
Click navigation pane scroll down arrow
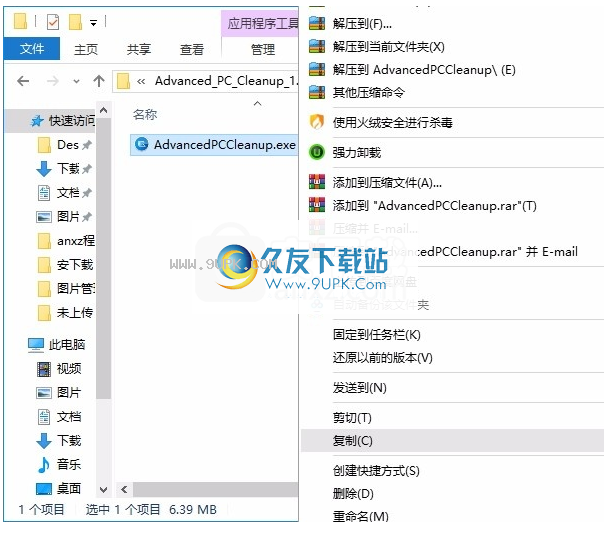tap(103, 490)
